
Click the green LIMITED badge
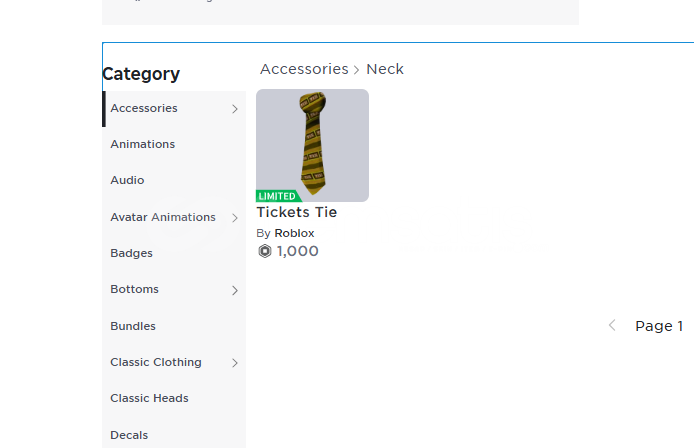pyautogui.click(x=278, y=196)
